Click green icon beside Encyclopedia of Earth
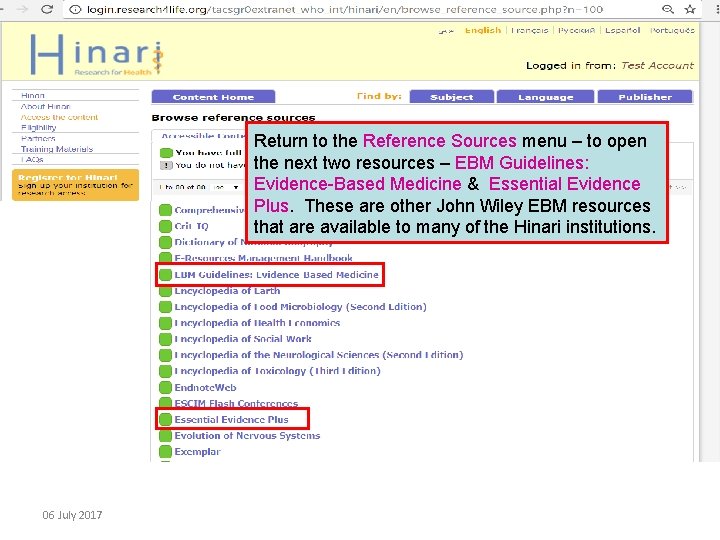Screen dimensions: 720x540 [165, 291]
